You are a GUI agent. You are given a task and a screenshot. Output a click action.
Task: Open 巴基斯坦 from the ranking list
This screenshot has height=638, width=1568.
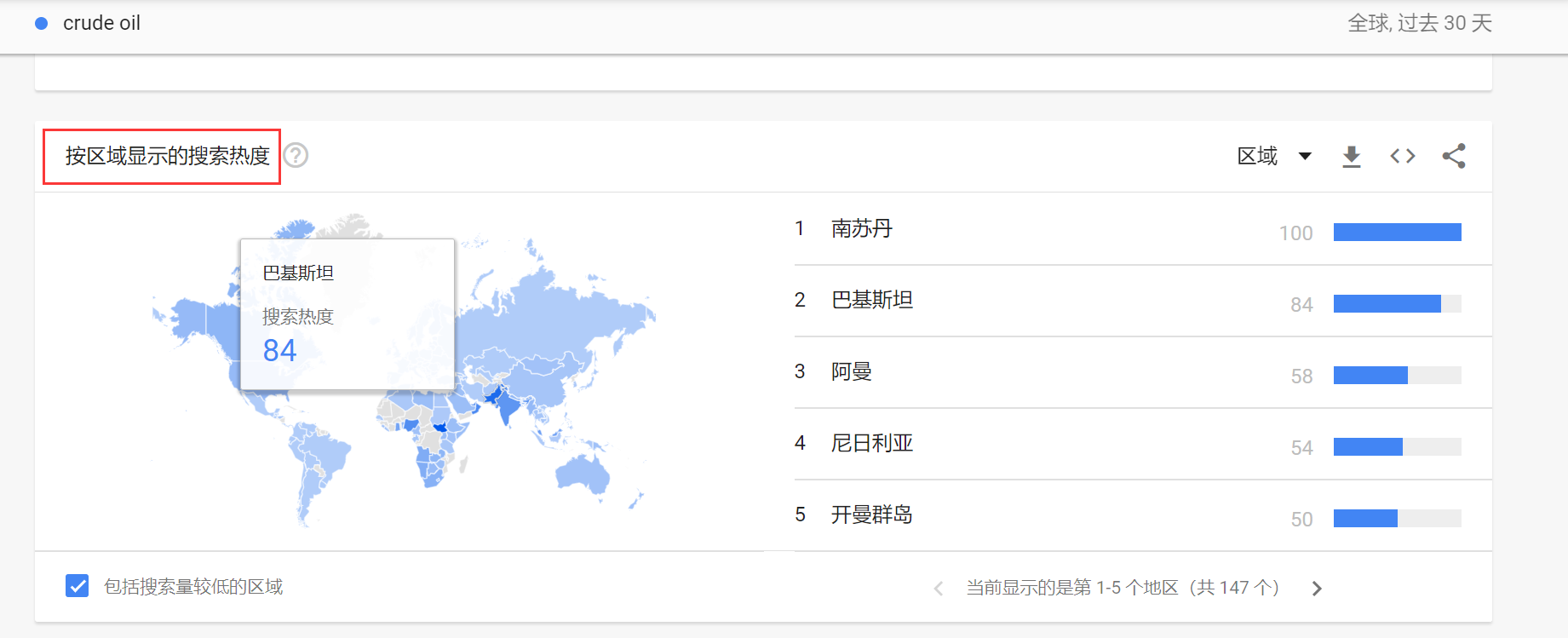tap(871, 300)
